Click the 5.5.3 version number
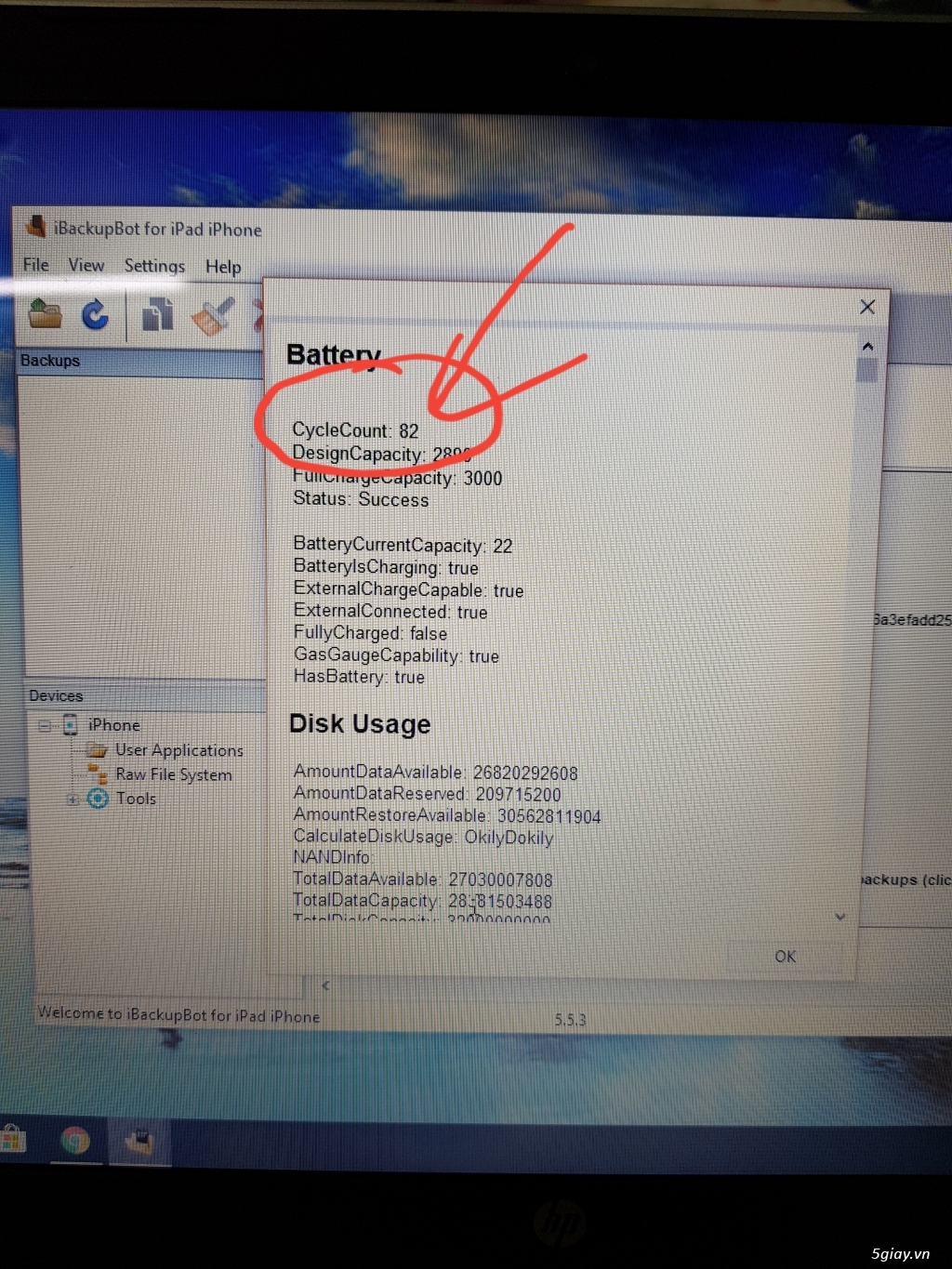This screenshot has width=952, height=1269. [x=571, y=1020]
